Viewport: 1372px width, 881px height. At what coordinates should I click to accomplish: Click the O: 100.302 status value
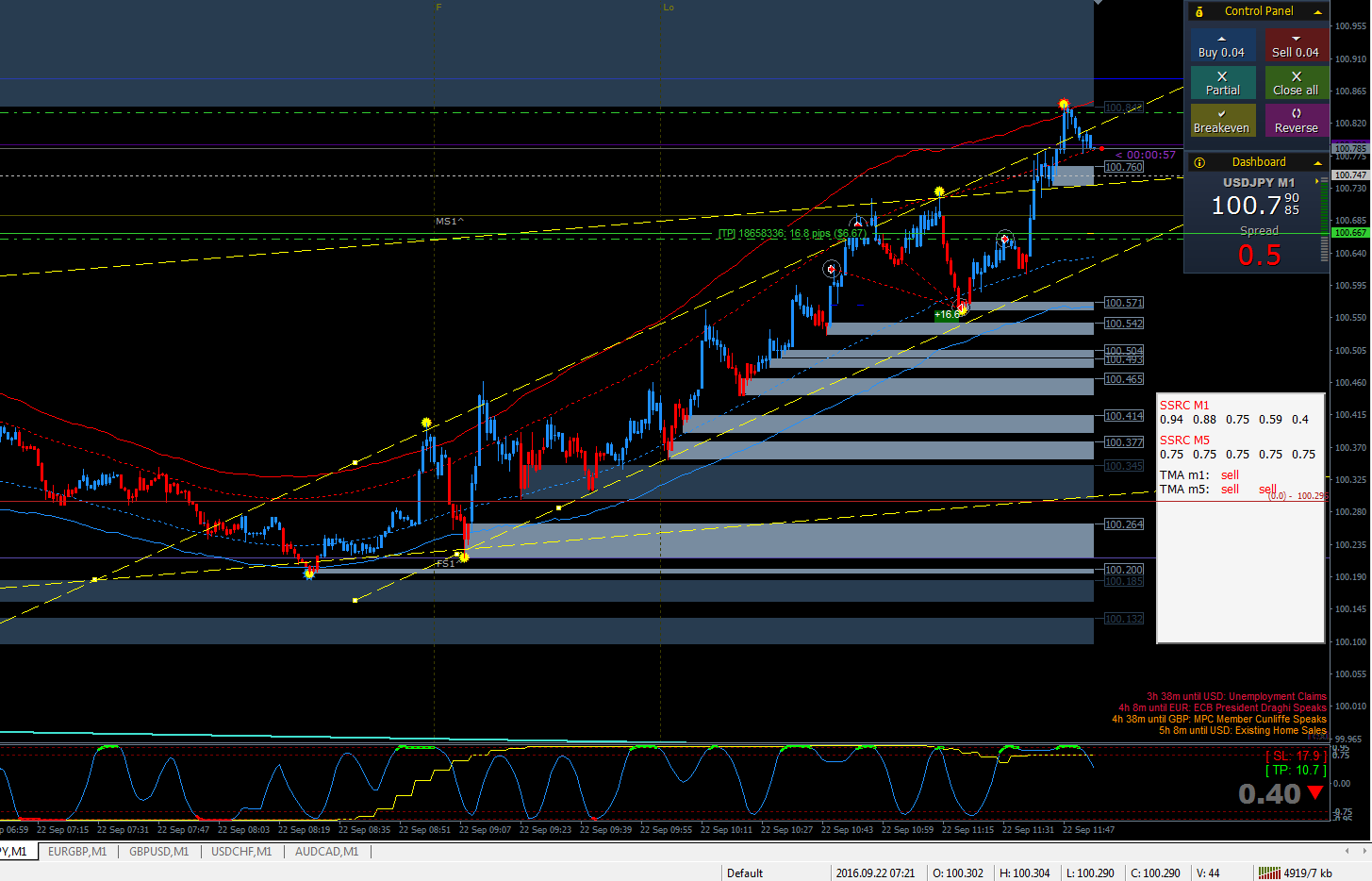pos(958,873)
